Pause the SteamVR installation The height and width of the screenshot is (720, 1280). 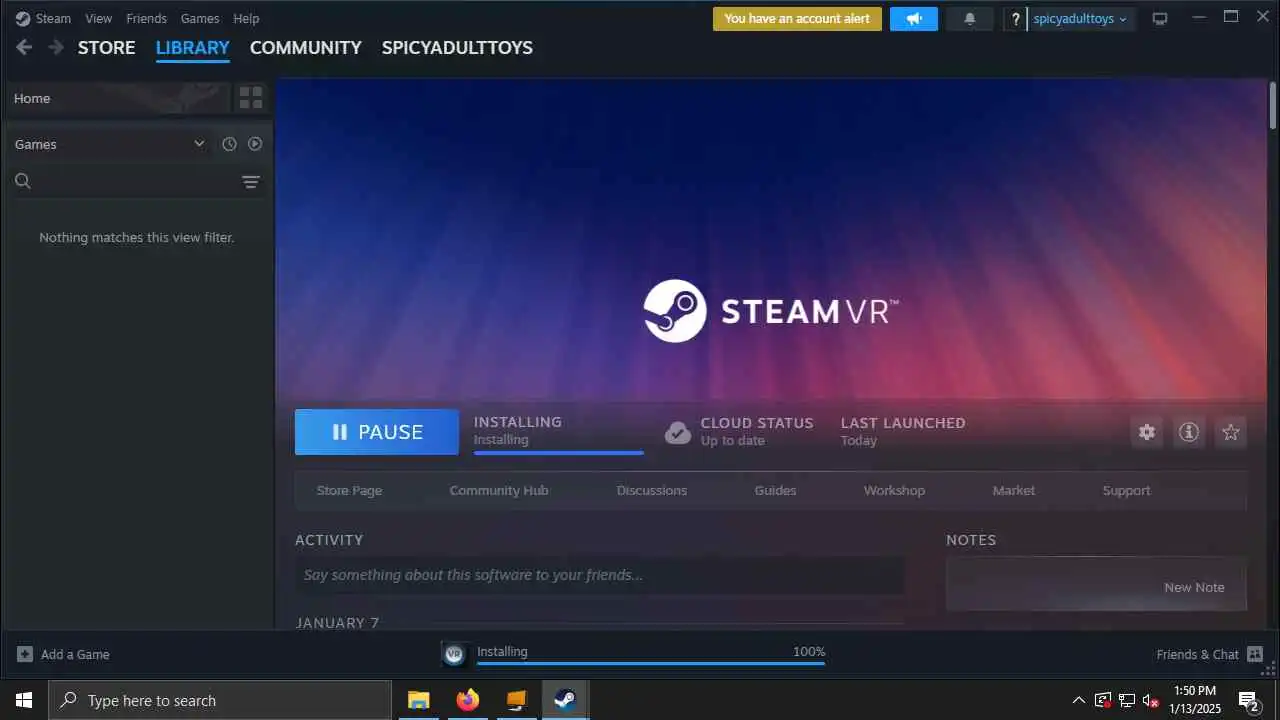point(377,432)
